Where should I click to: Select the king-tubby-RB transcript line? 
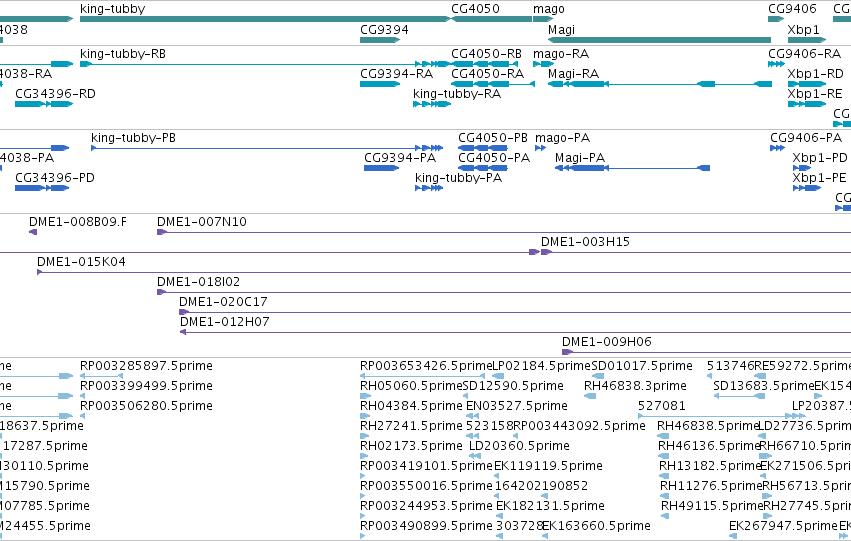(265, 64)
